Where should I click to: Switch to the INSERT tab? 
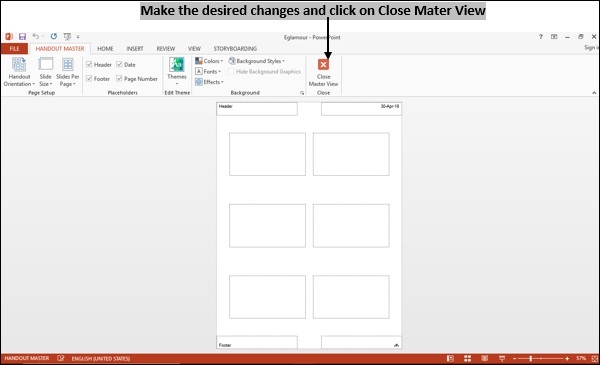pyautogui.click(x=135, y=49)
